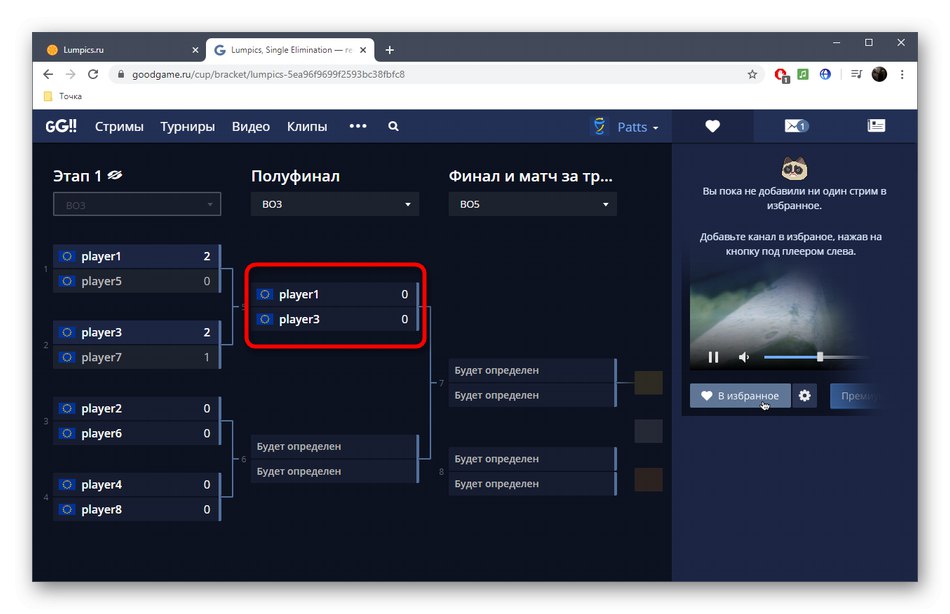Reload the page in browser
Viewport: 950px width, 614px height.
pyautogui.click(x=93, y=74)
